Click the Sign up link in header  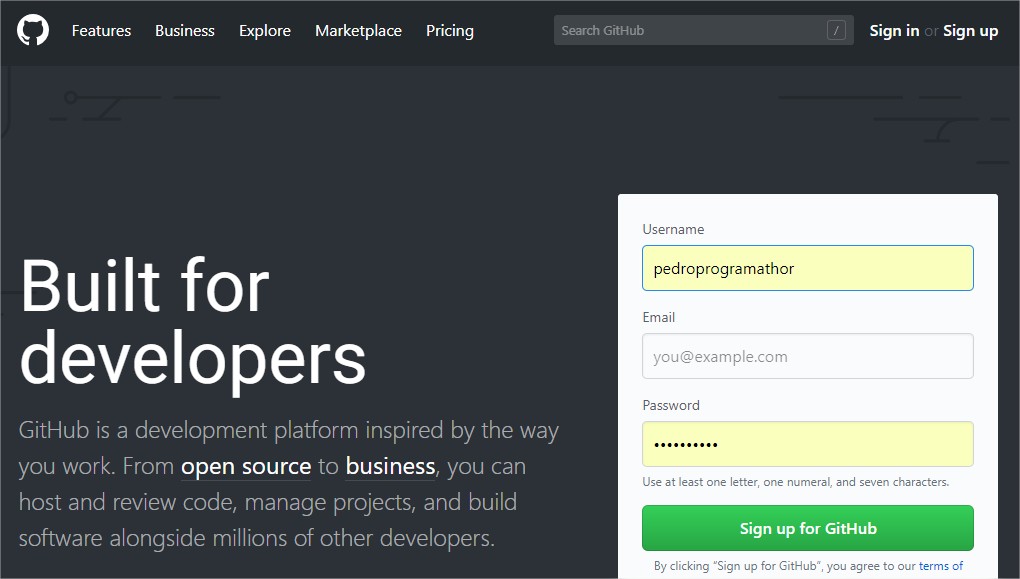tap(970, 30)
